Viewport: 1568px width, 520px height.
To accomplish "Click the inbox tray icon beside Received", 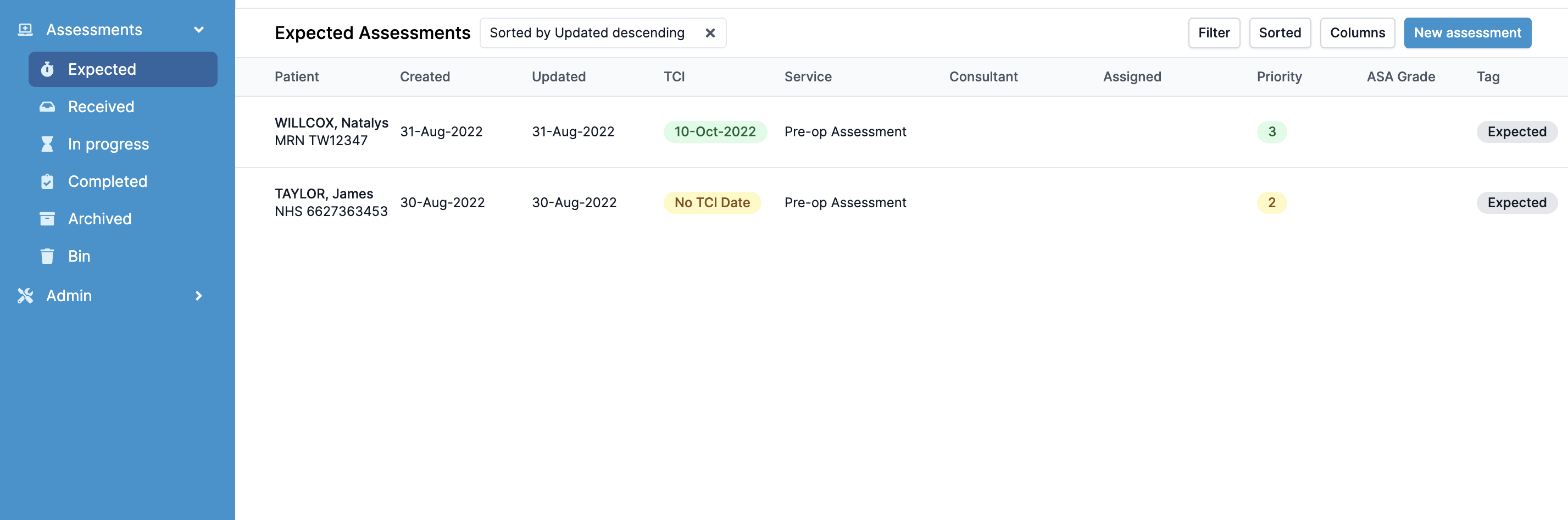I will tap(47, 107).
